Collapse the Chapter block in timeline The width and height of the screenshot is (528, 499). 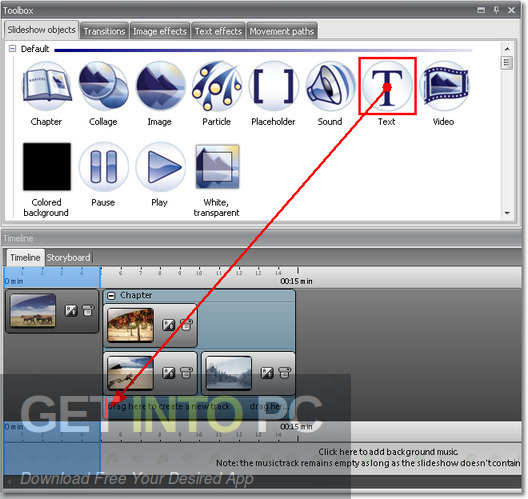click(x=111, y=296)
